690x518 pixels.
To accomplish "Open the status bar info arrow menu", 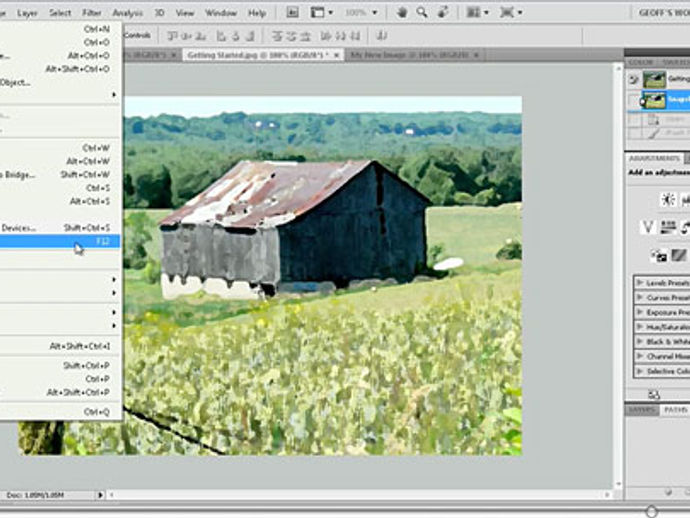I will tap(100, 495).
